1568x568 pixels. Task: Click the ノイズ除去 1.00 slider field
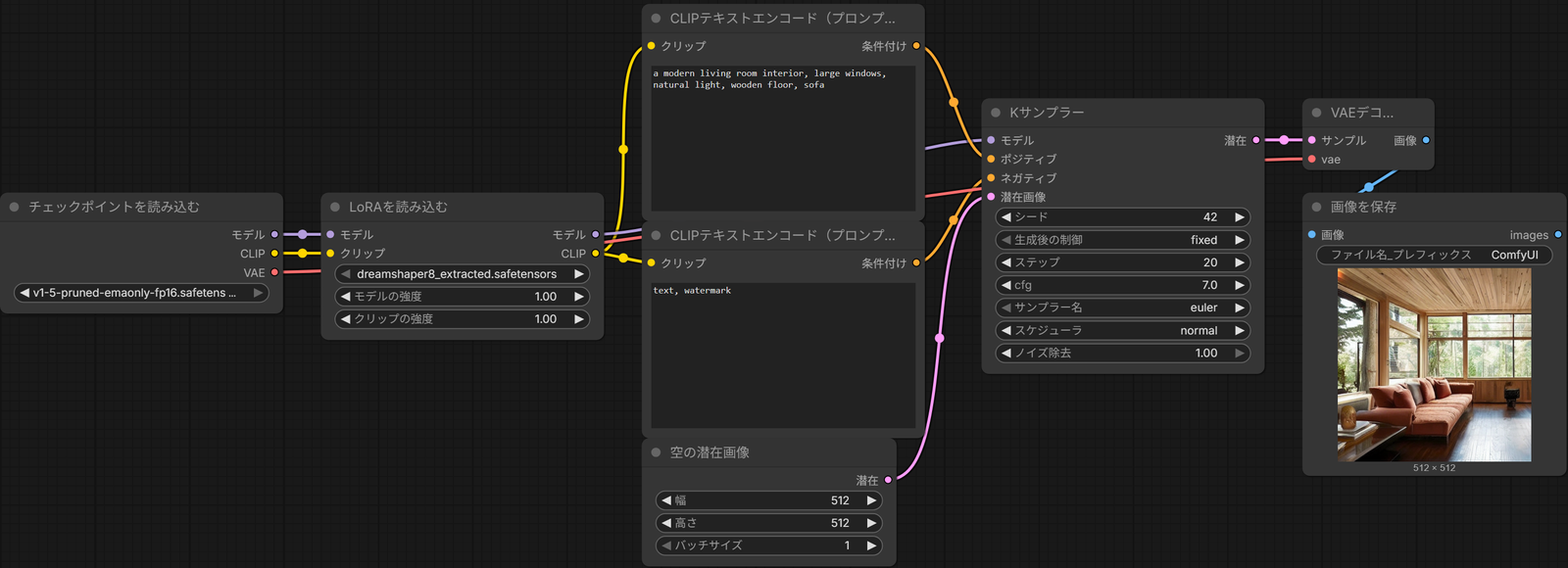[x=1123, y=353]
